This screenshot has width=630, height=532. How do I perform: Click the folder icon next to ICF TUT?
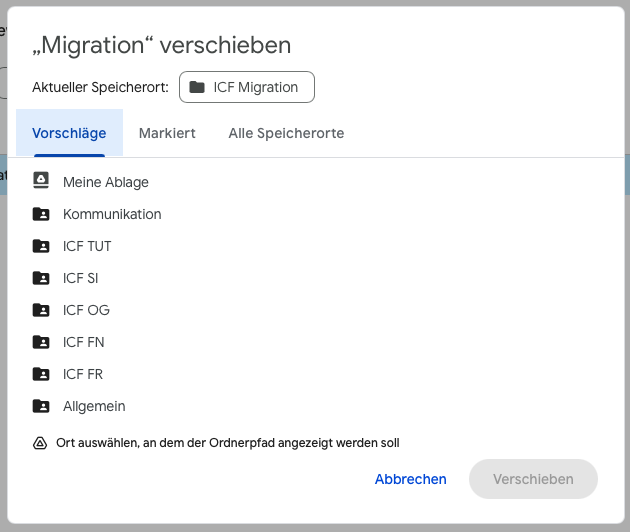pos(40,246)
